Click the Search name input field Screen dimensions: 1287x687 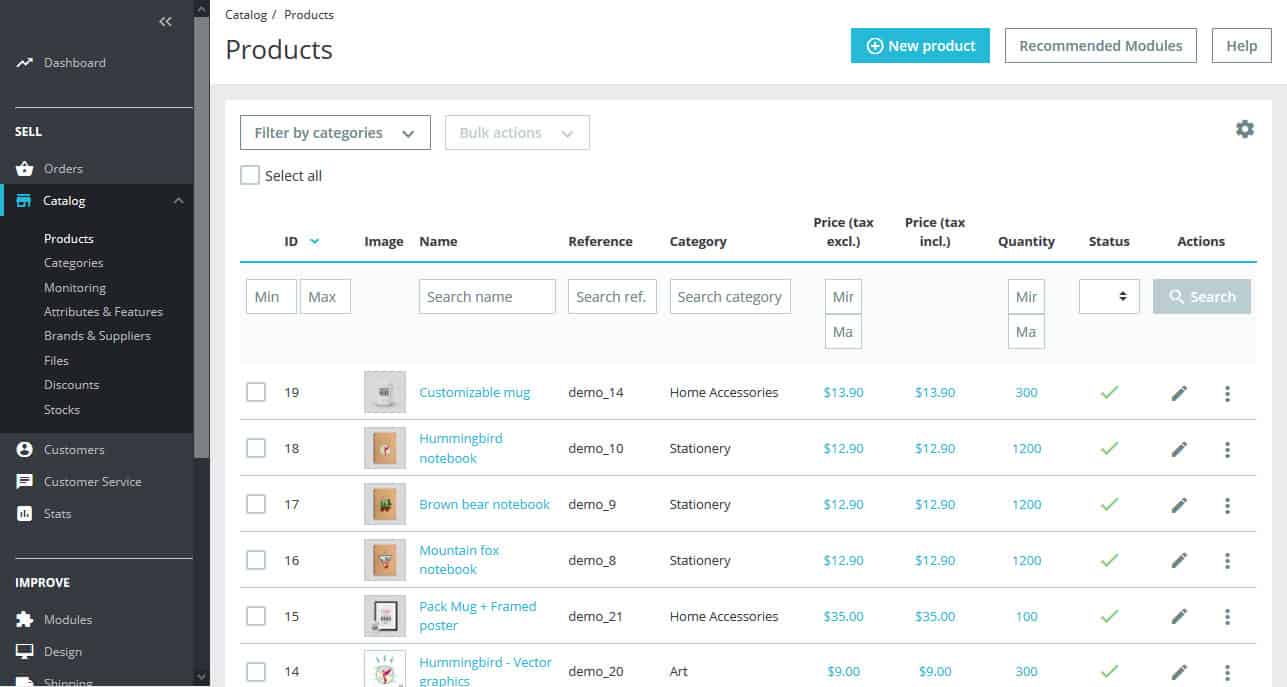click(x=487, y=297)
